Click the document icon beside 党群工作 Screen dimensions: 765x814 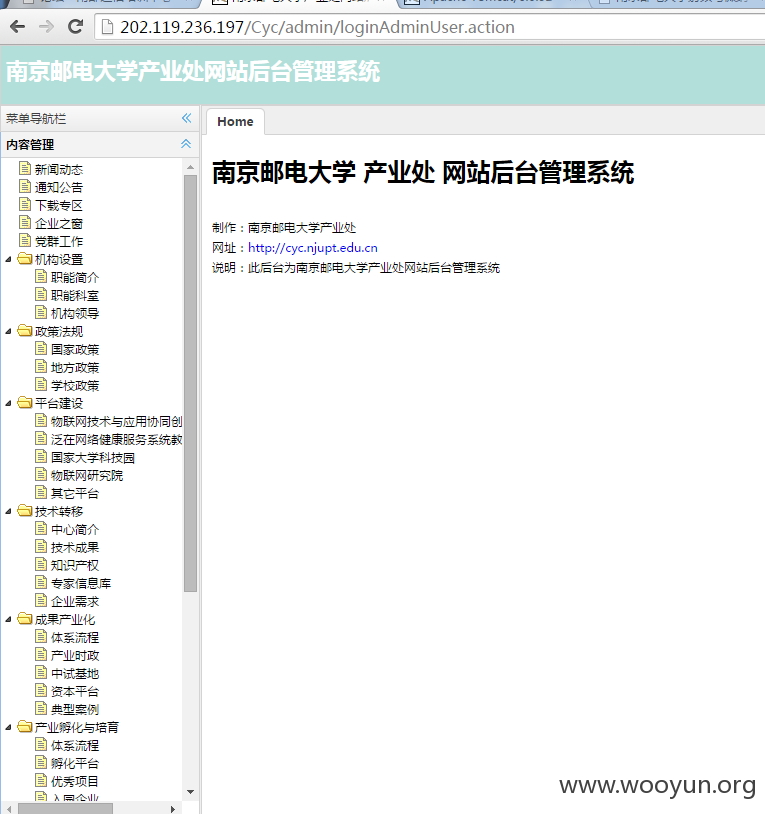[x=25, y=240]
